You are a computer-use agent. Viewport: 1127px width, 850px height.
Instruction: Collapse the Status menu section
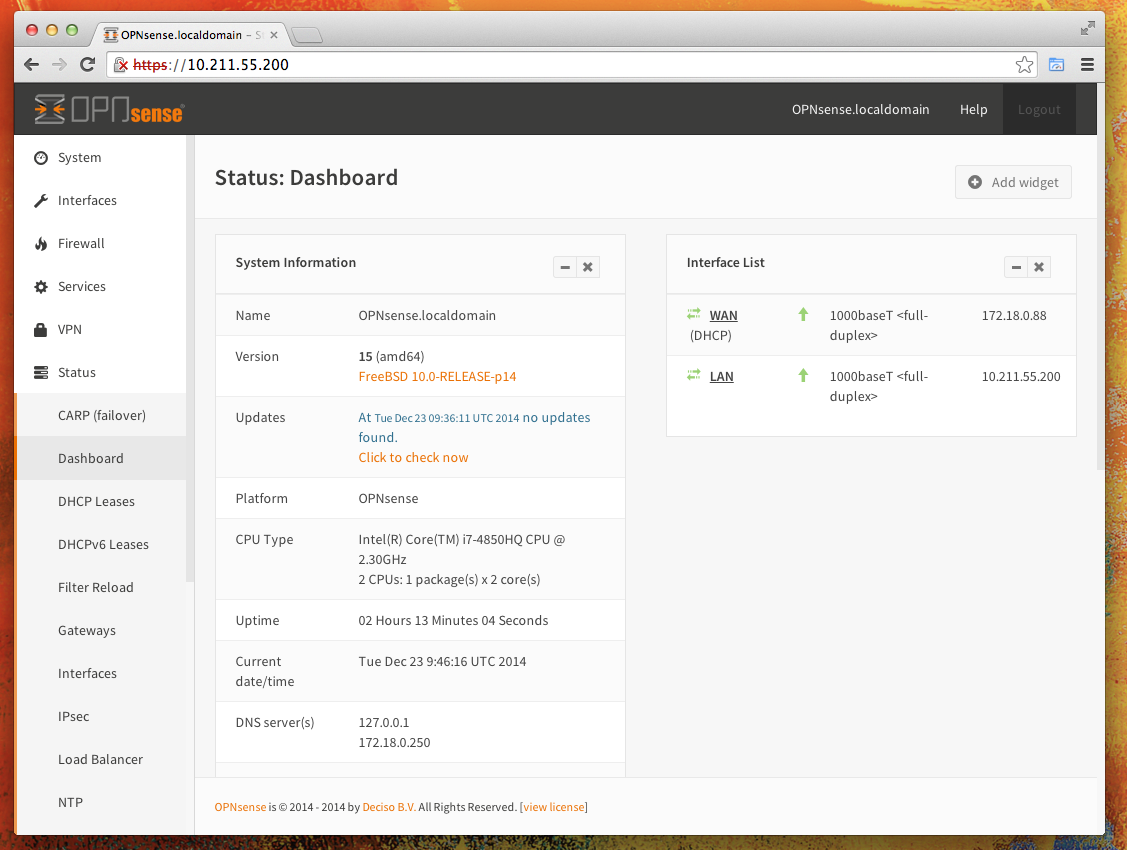coord(76,373)
